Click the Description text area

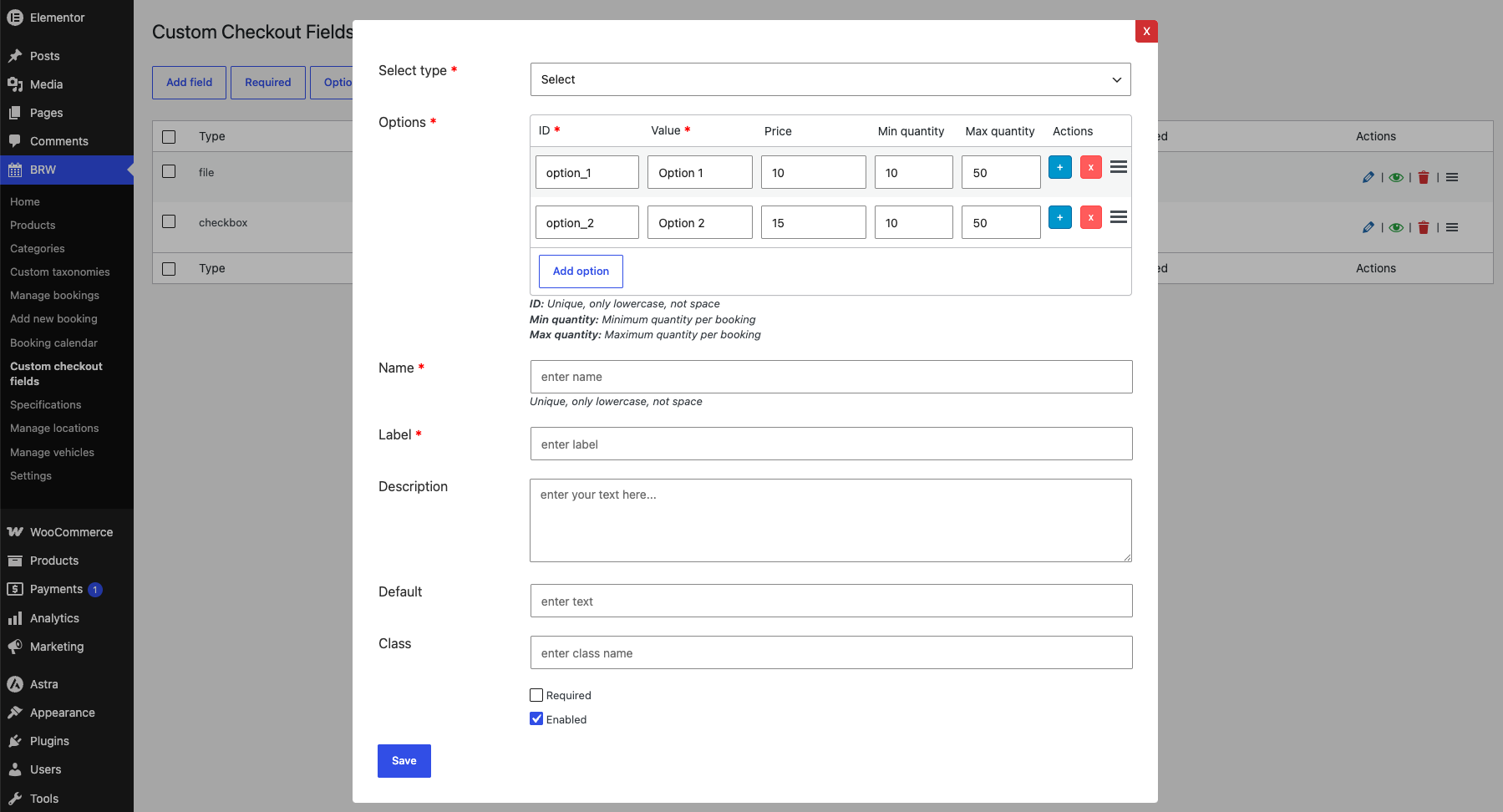pos(830,520)
